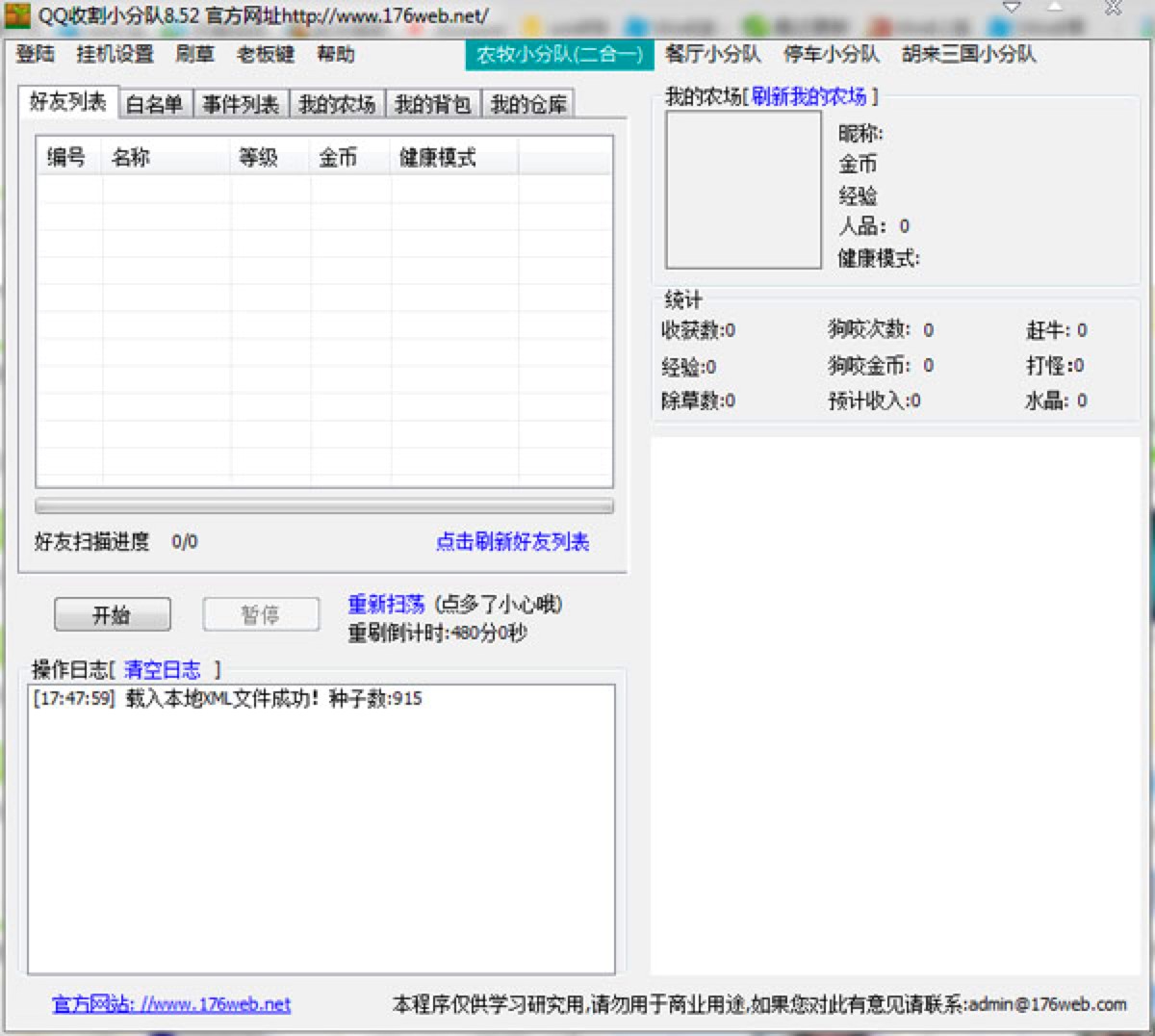Open the 事件列表 event list tab

pyautogui.click(x=239, y=102)
